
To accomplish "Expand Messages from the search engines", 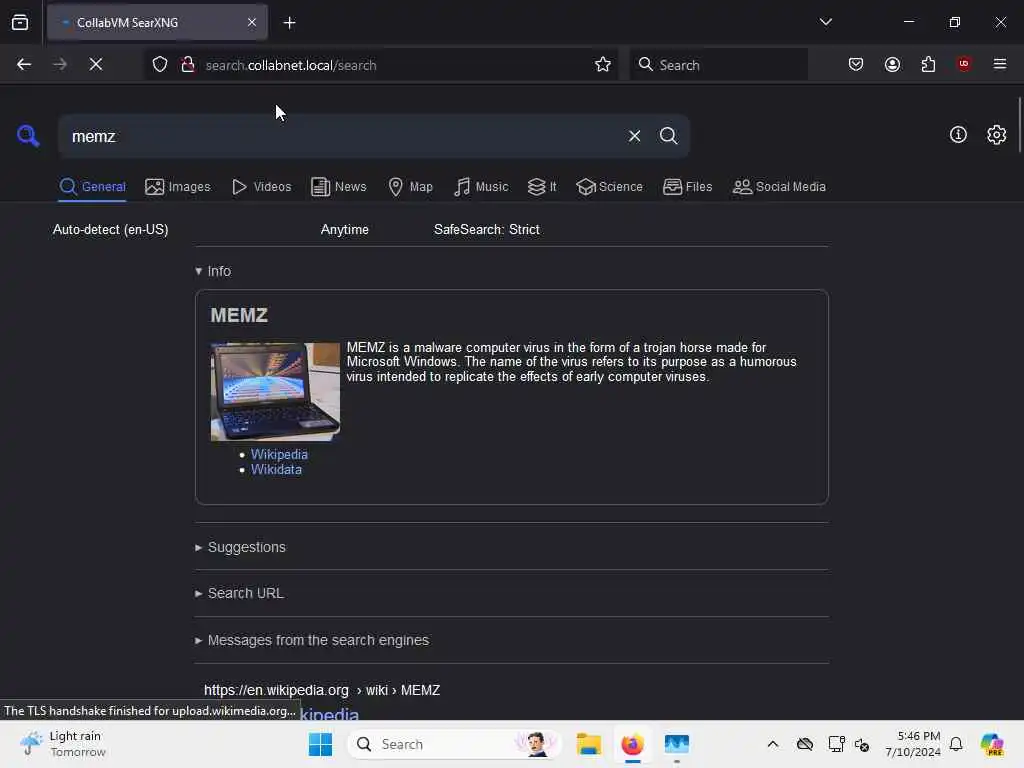I will (312, 641).
